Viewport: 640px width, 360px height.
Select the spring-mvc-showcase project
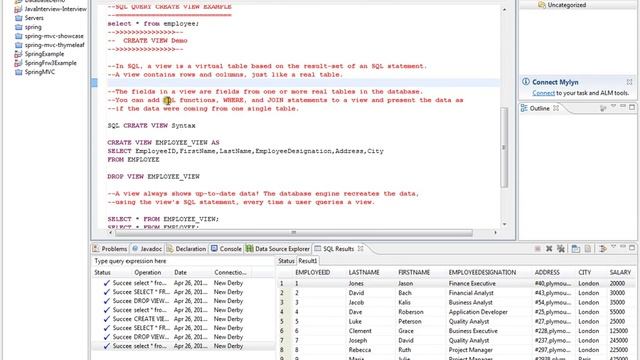[49, 36]
